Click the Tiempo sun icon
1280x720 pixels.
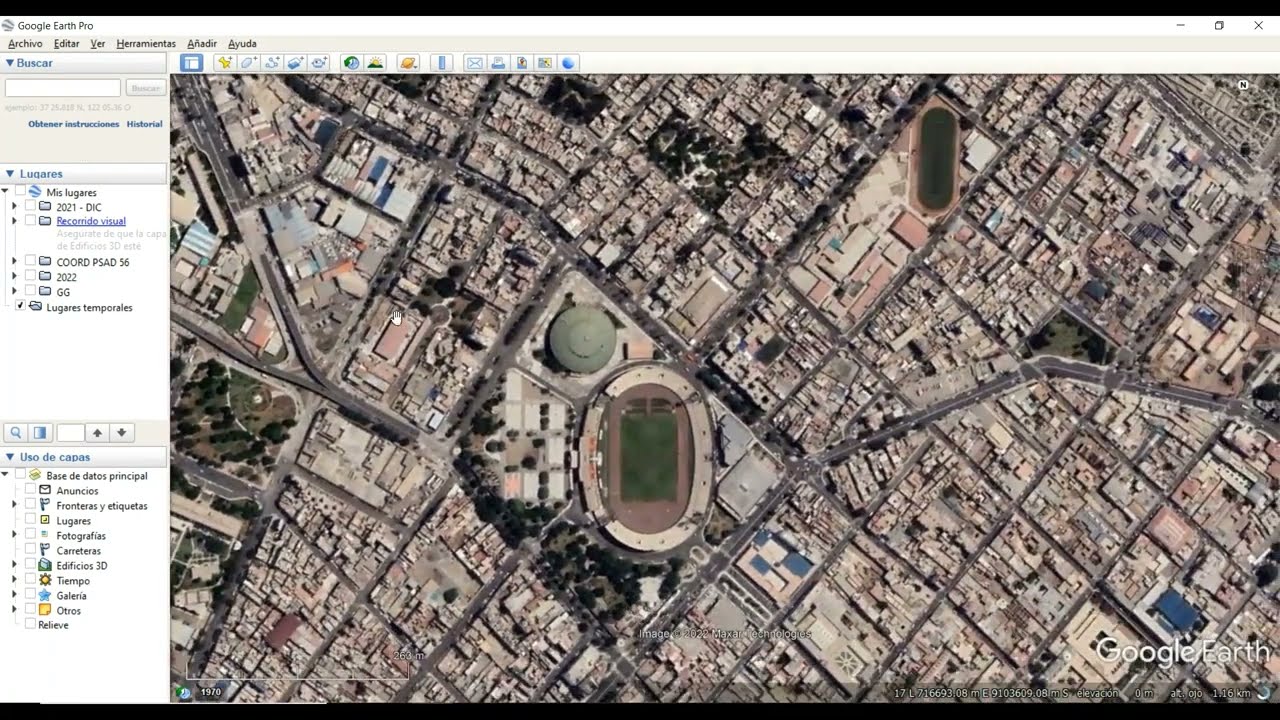pos(45,581)
